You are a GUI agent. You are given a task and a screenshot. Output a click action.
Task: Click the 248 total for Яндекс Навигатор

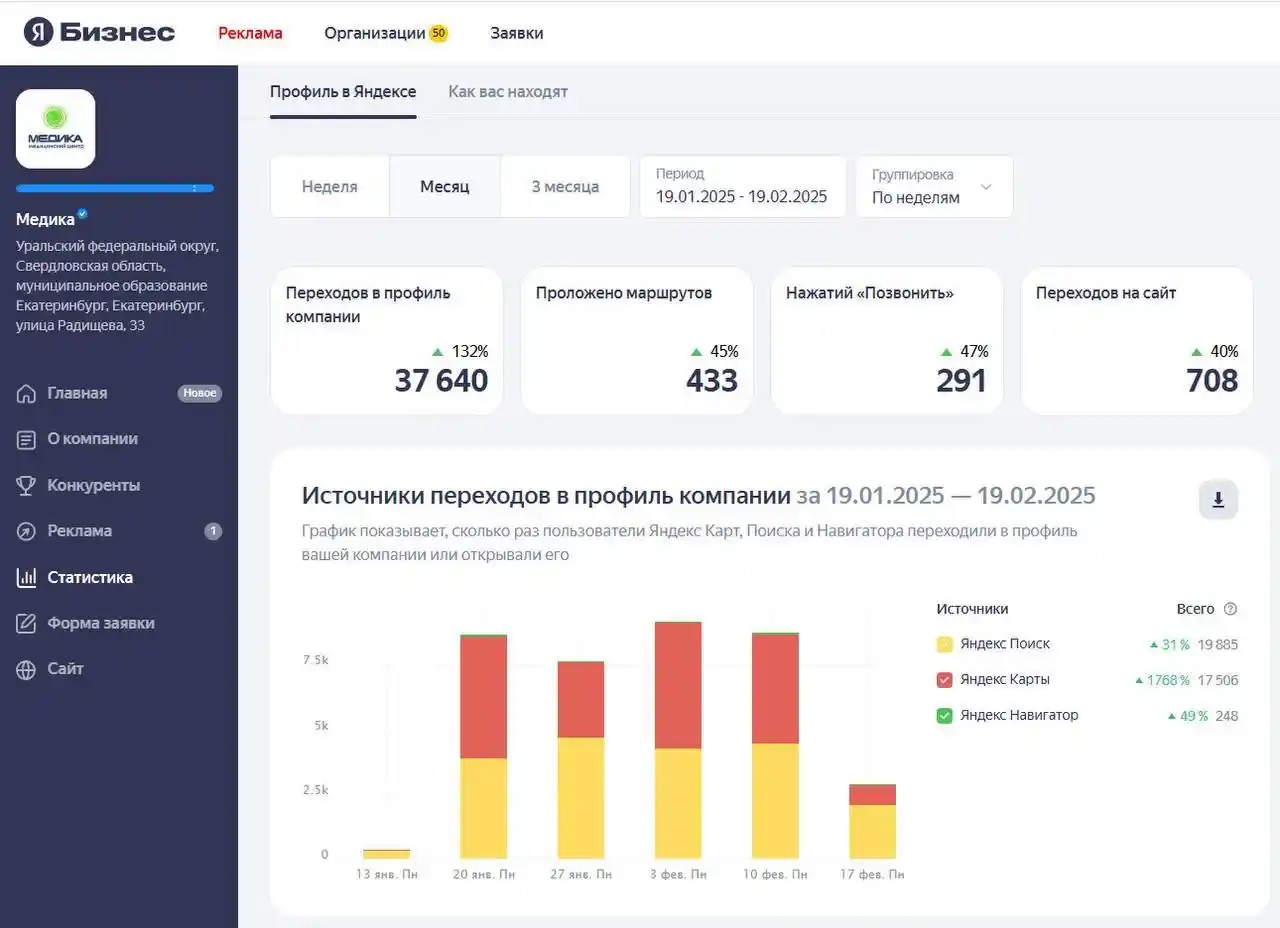point(1227,716)
